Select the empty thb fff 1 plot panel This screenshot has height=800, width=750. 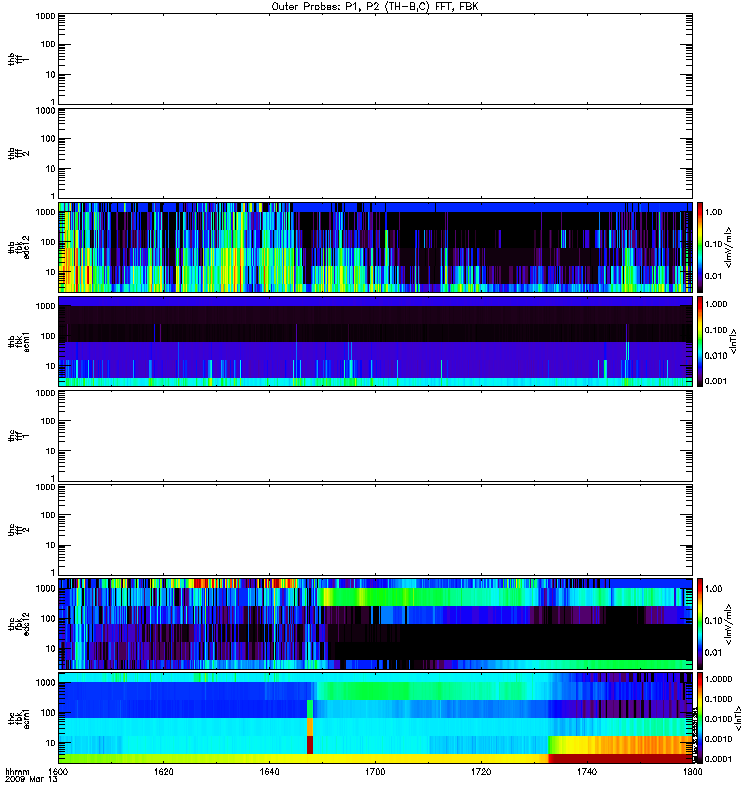pyautogui.click(x=376, y=59)
